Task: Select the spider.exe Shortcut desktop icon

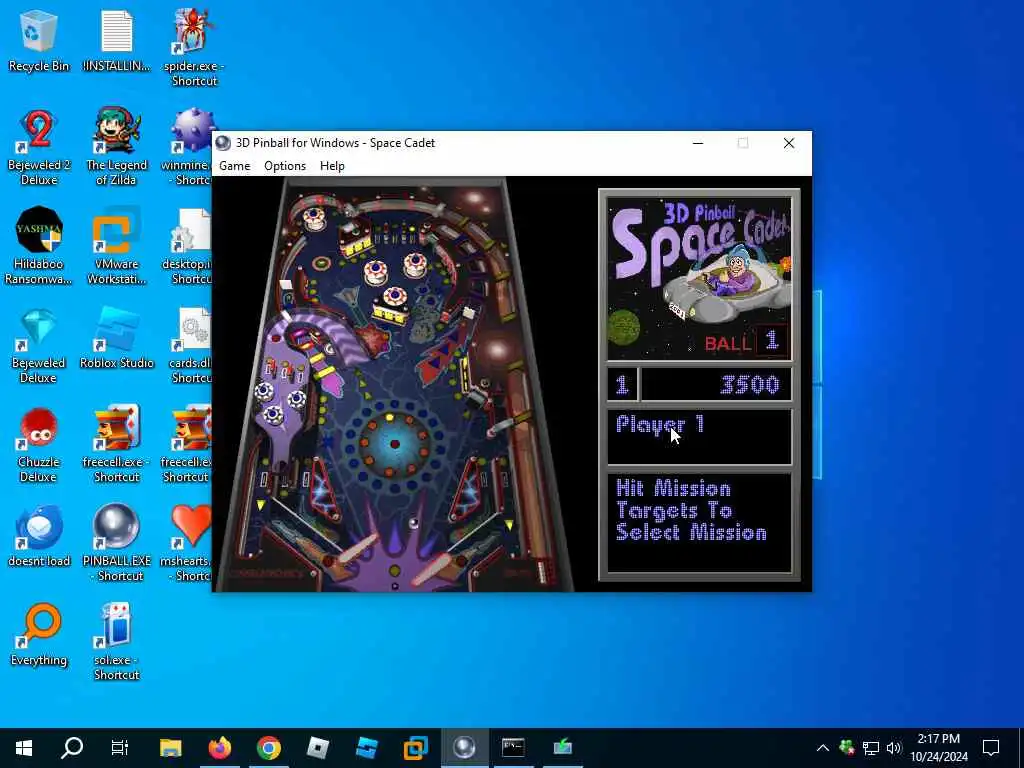Action: (193, 47)
